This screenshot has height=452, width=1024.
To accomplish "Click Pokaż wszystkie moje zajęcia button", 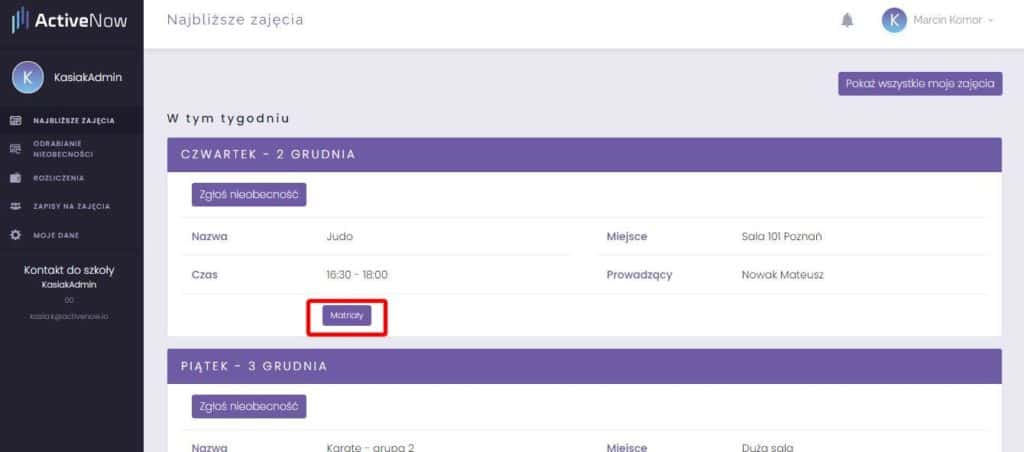I will tap(920, 84).
